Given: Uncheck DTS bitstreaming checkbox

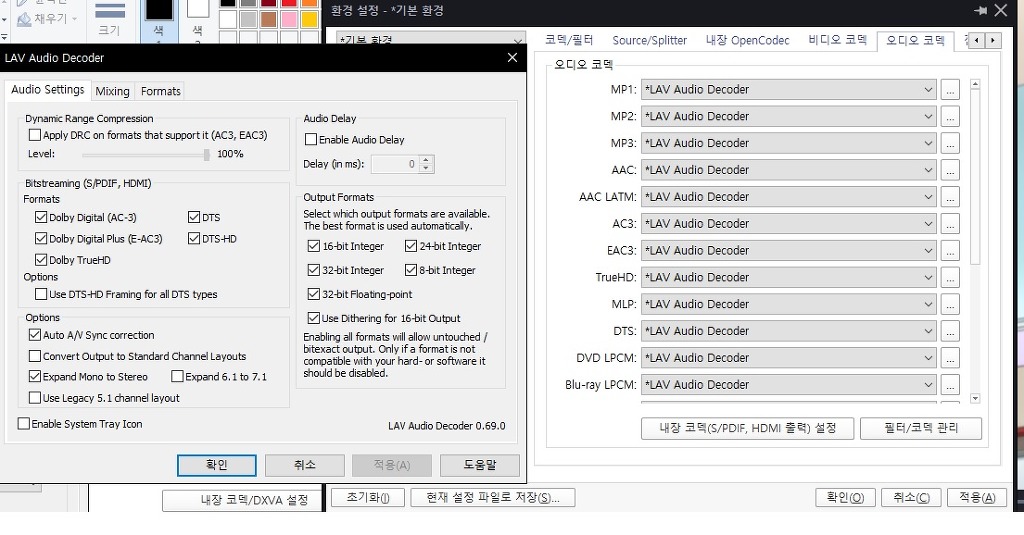Looking at the screenshot, I should coord(194,218).
